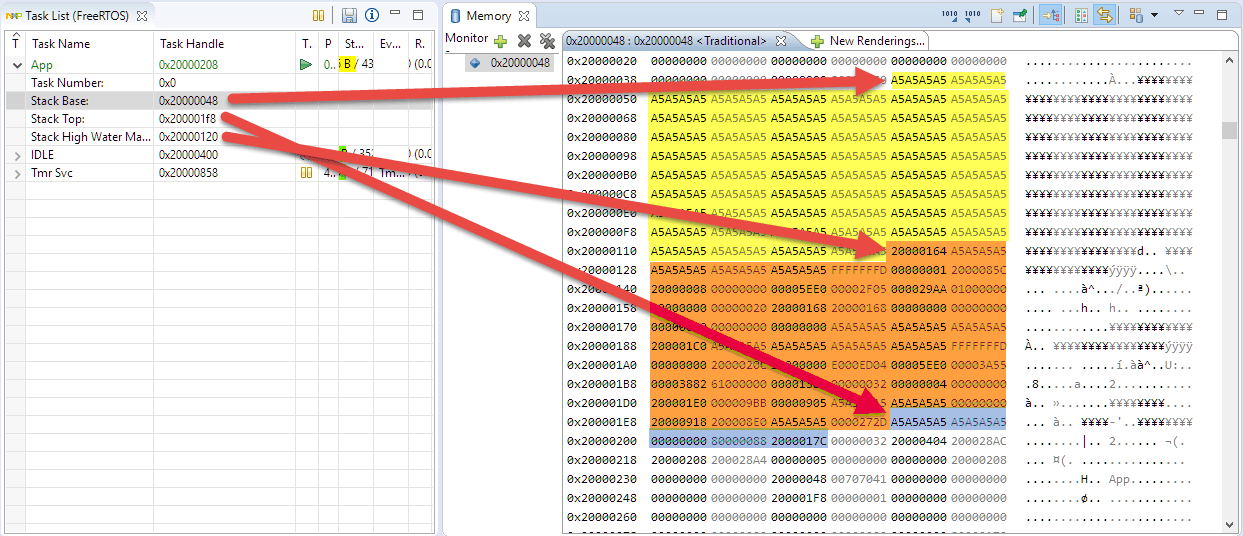The height and width of the screenshot is (536, 1243).
Task: Pause the FreeRTOS Task List view updates
Action: (x=318, y=16)
